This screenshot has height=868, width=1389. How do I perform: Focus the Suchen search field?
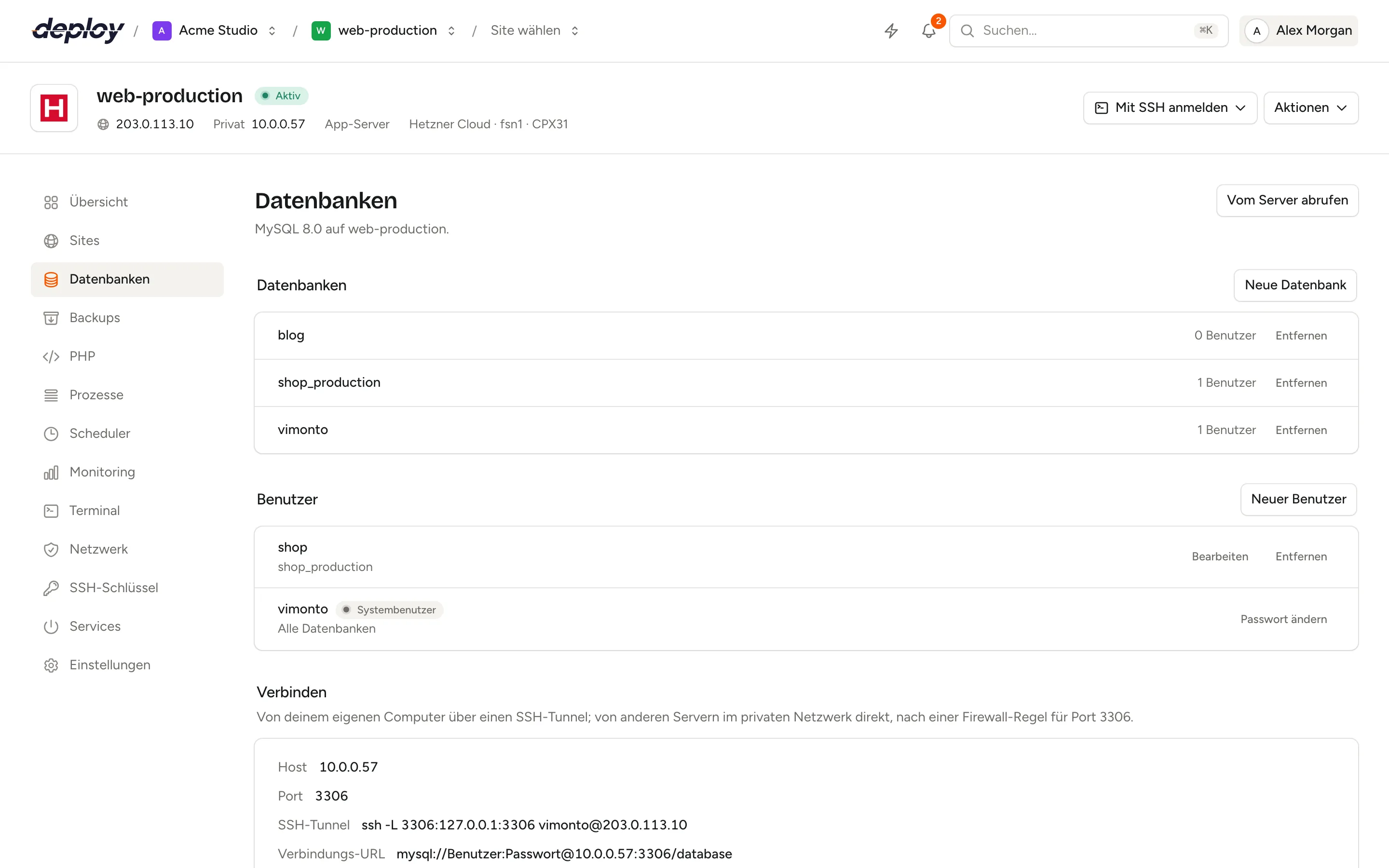(1088, 30)
